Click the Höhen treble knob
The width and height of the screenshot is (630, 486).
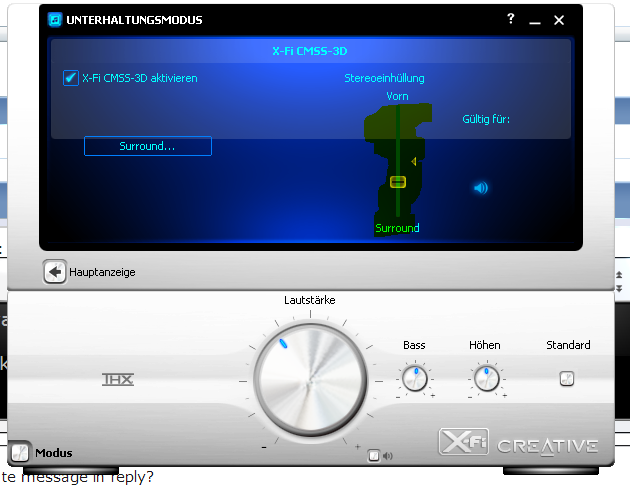click(x=486, y=379)
